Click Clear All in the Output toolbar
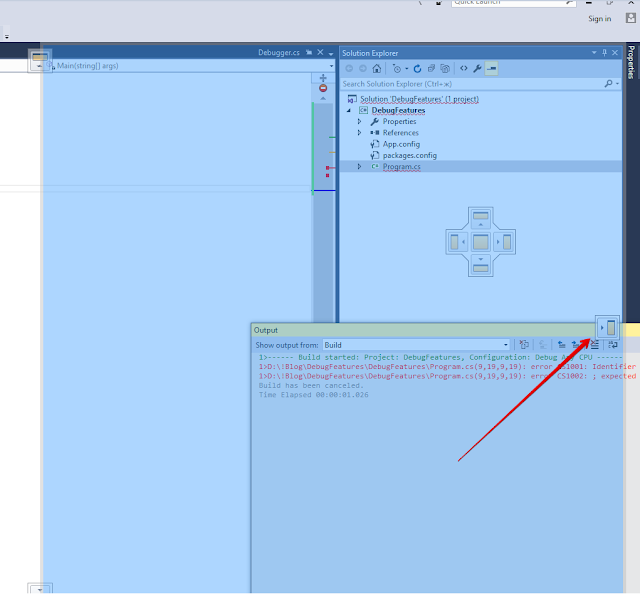Screen dimensions: 640x594 point(595,345)
